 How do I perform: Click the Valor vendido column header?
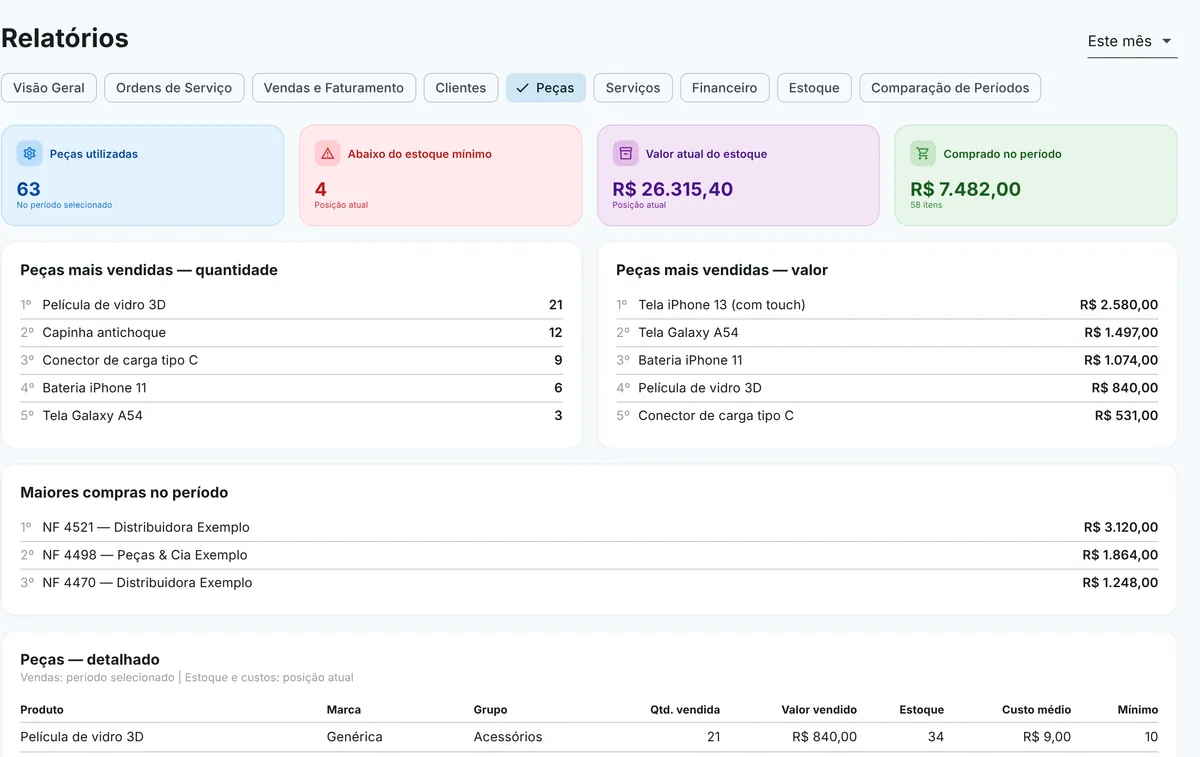[819, 710]
